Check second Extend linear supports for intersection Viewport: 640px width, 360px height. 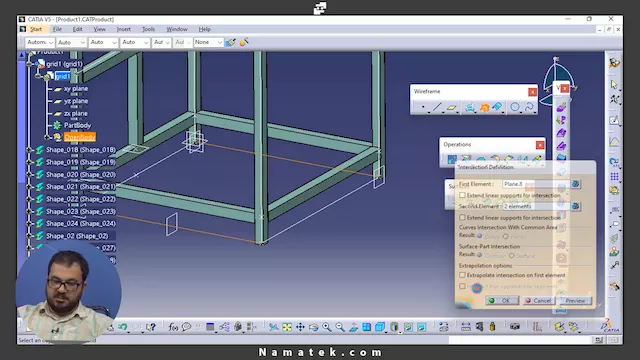pos(462,218)
